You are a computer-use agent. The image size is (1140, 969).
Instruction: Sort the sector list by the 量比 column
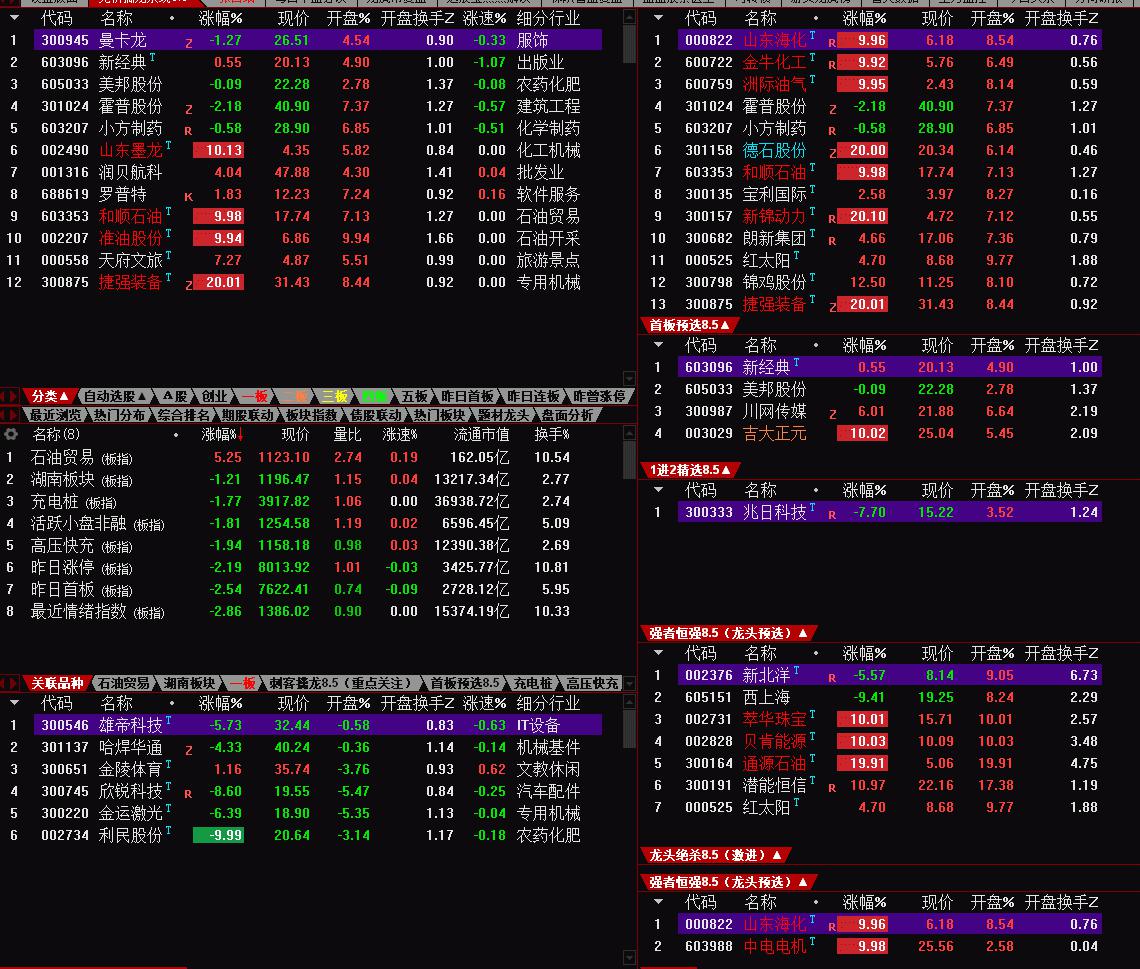coord(347,435)
